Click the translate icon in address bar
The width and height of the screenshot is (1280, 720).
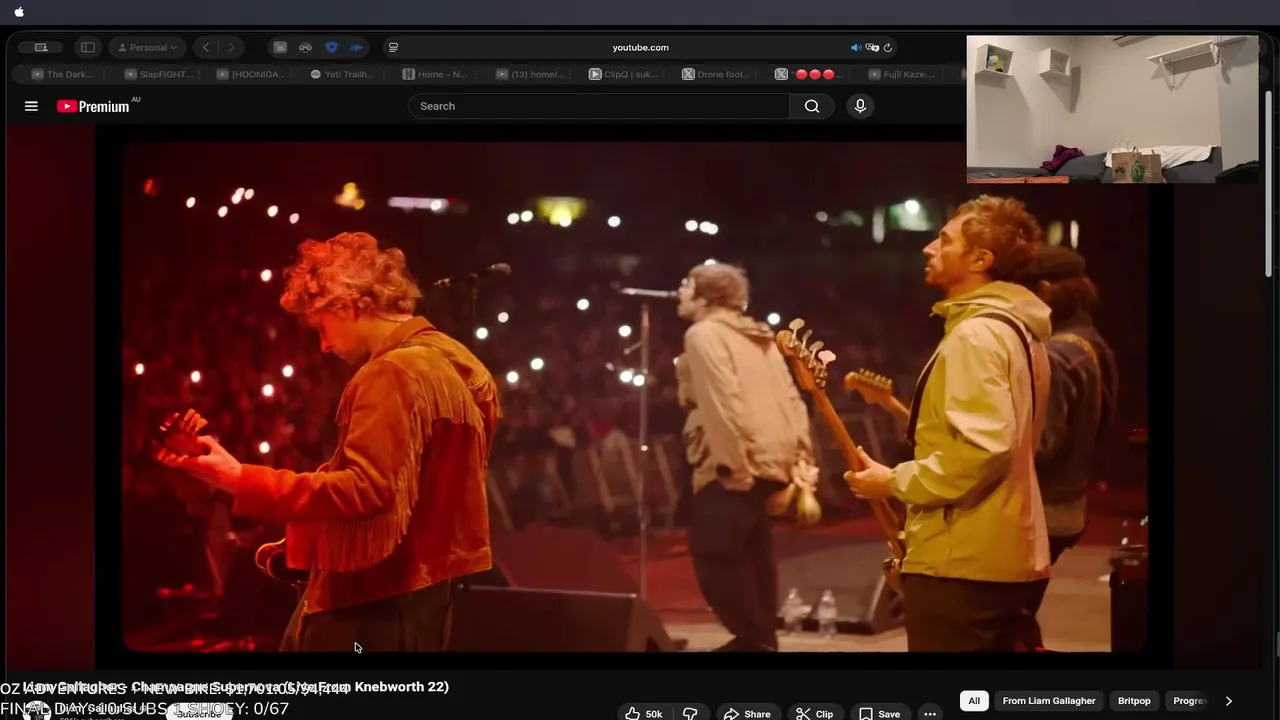coord(872,47)
